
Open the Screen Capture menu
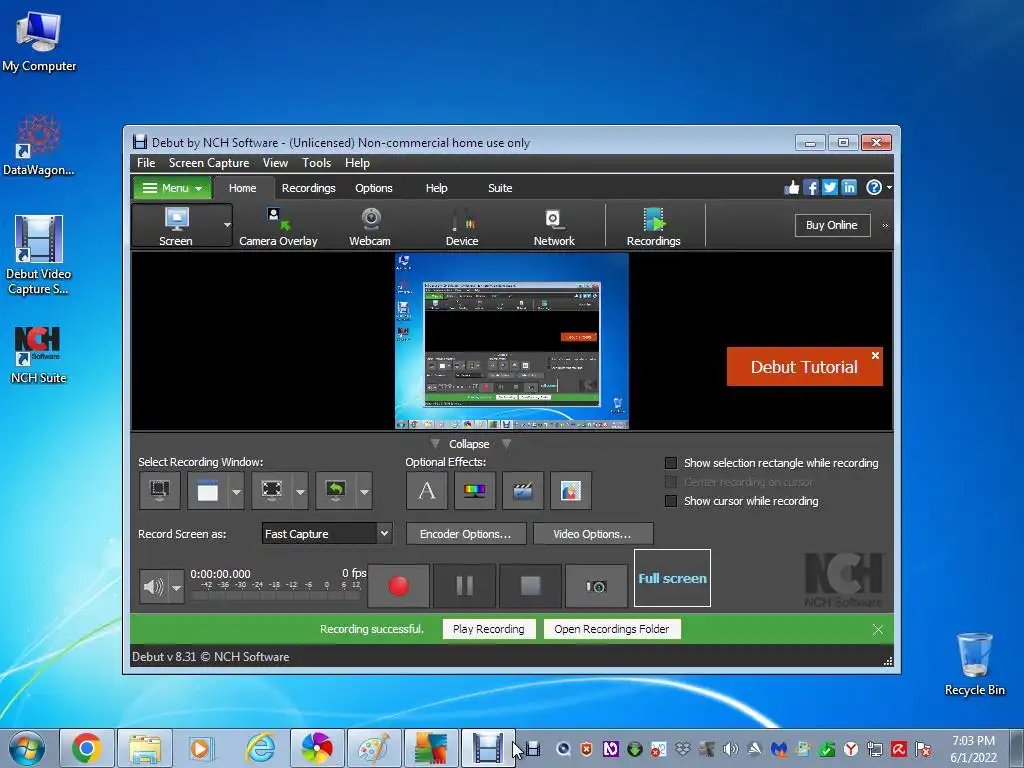click(209, 163)
